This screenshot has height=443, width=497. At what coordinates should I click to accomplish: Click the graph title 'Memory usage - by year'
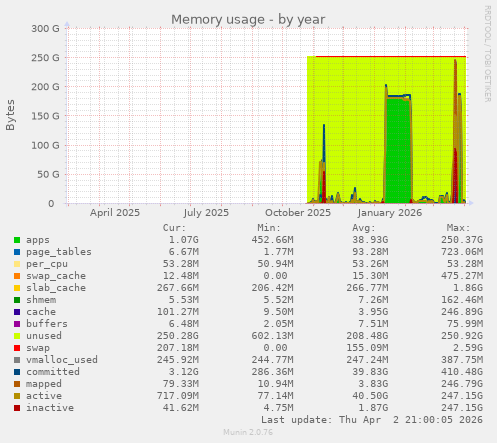[x=248, y=20]
